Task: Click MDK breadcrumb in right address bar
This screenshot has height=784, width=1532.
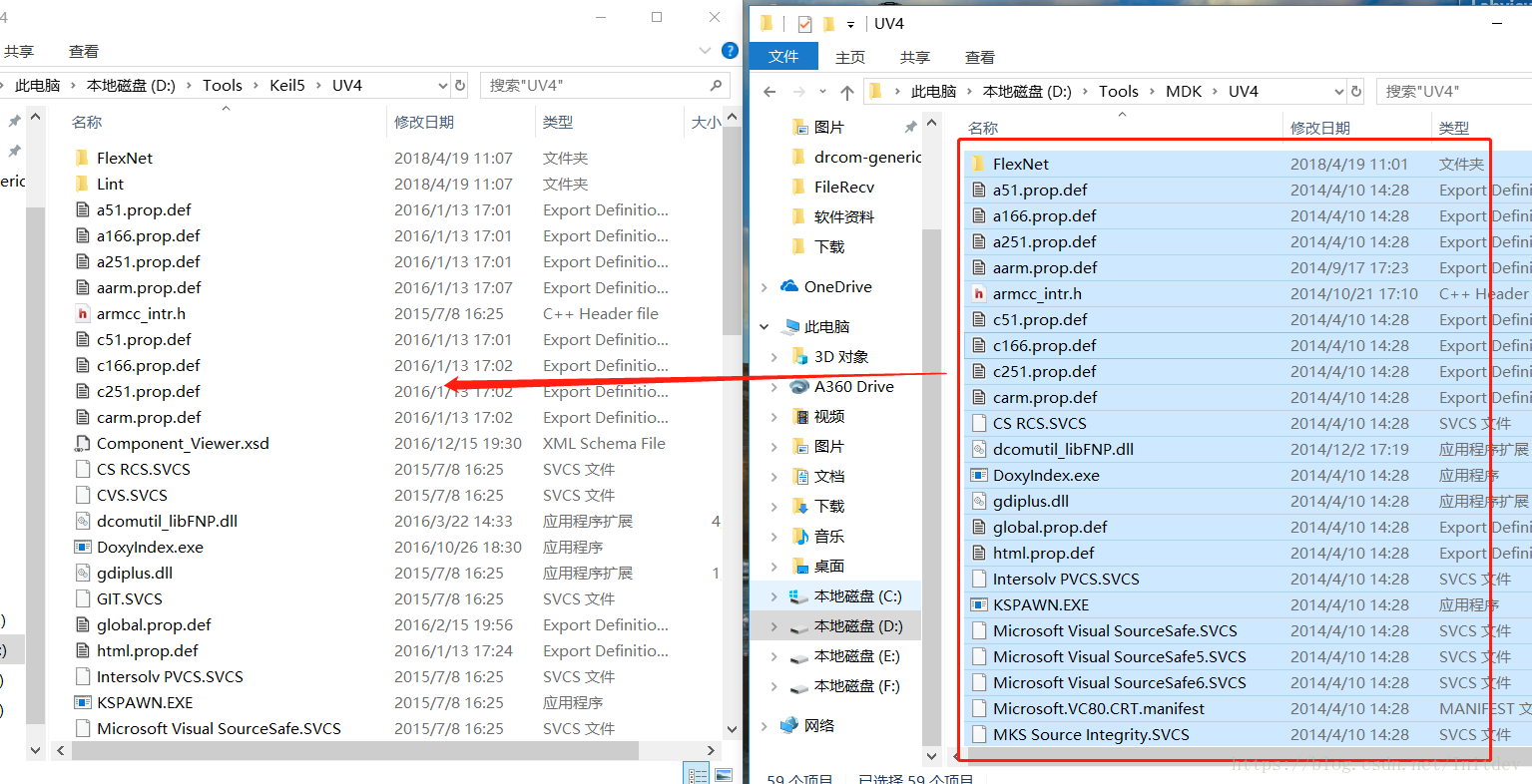Action: pyautogui.click(x=1184, y=92)
